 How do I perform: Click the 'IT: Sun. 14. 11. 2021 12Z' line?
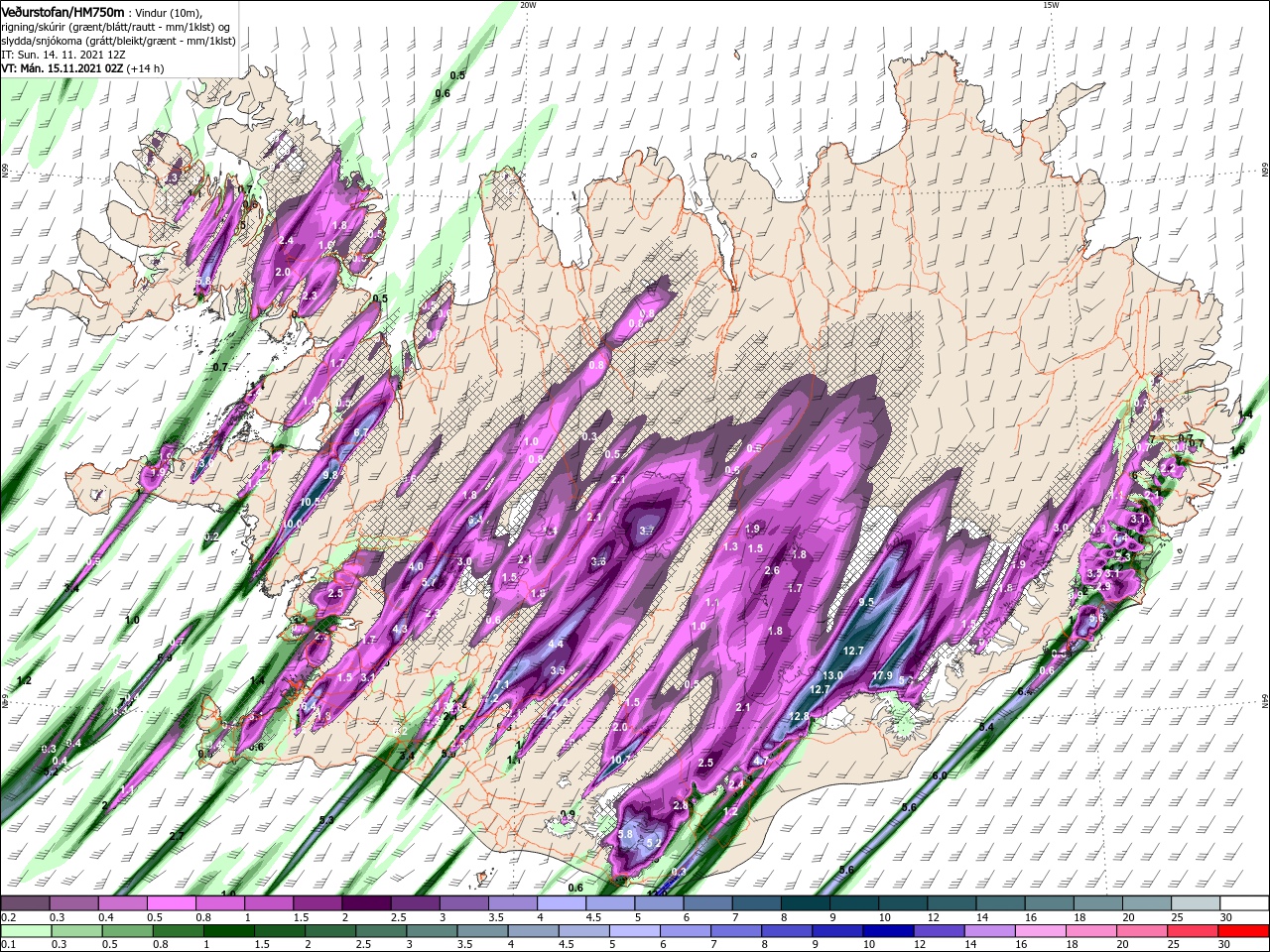(65, 55)
